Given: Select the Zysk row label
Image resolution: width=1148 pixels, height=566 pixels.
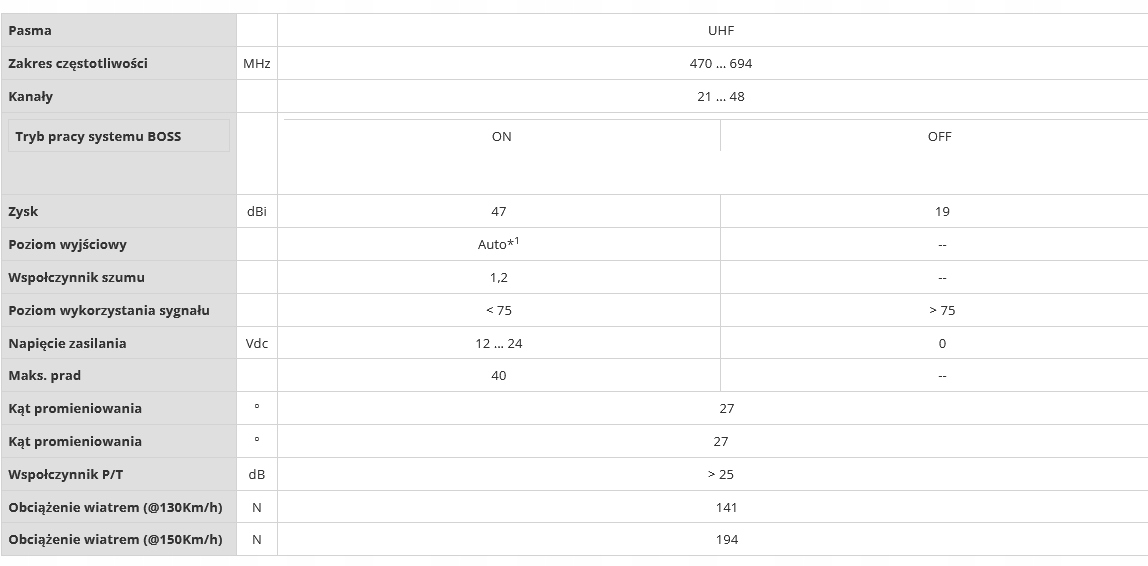Looking at the screenshot, I should (23, 211).
